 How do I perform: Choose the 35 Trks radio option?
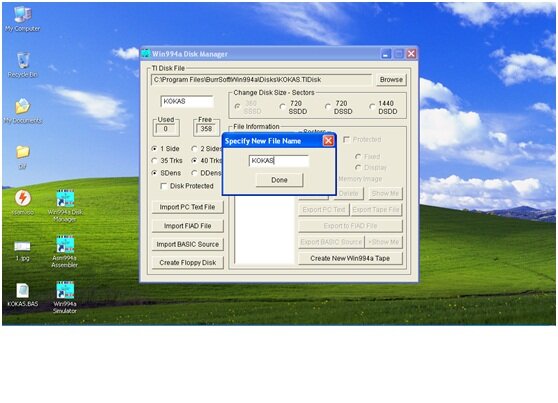[154, 161]
